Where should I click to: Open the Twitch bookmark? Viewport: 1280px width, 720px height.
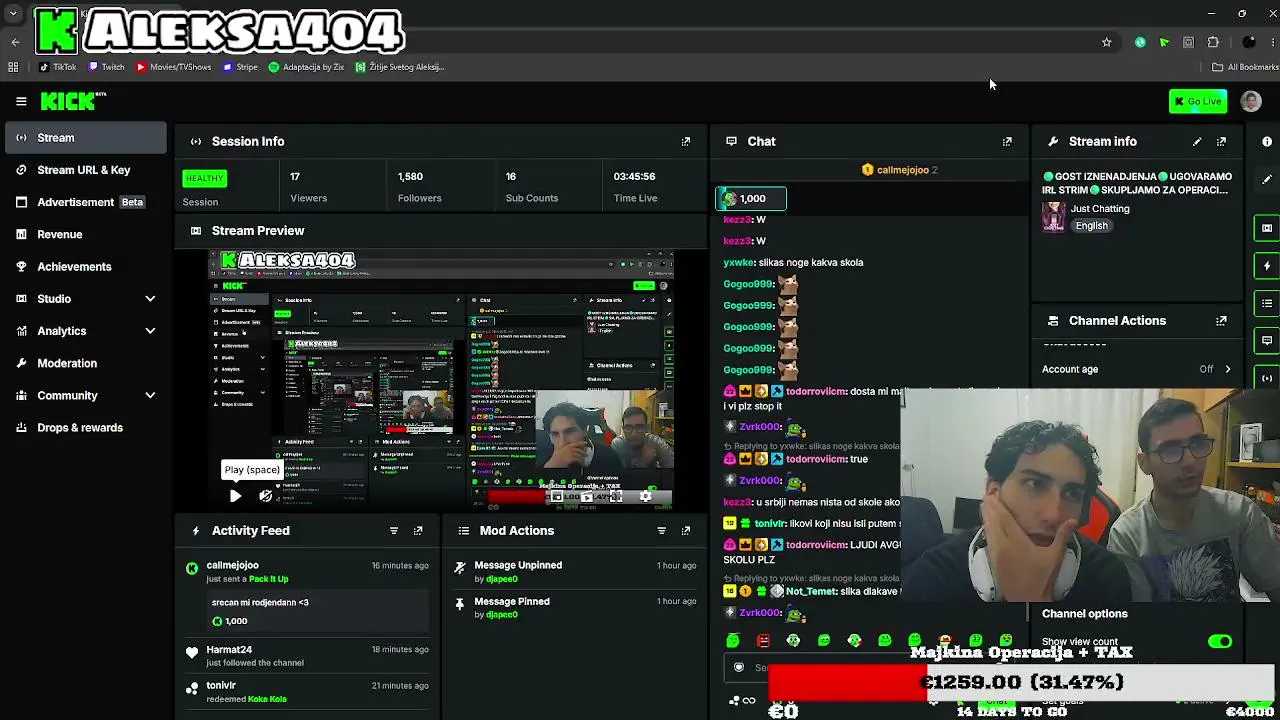coord(106,67)
